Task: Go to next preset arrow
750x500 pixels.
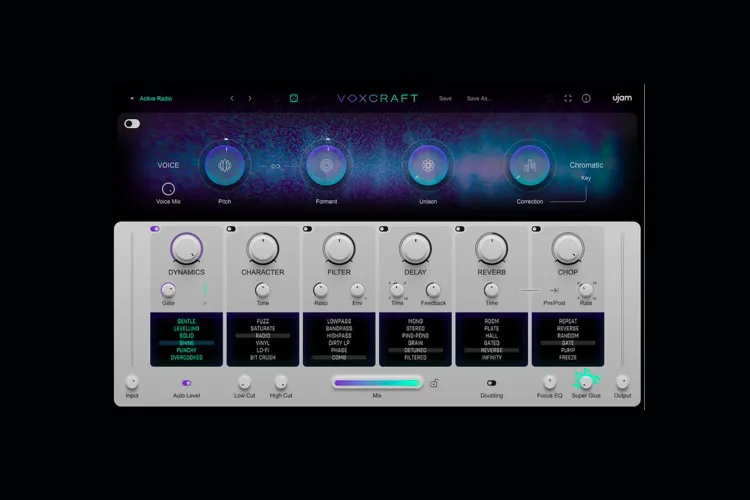Action: coord(250,98)
